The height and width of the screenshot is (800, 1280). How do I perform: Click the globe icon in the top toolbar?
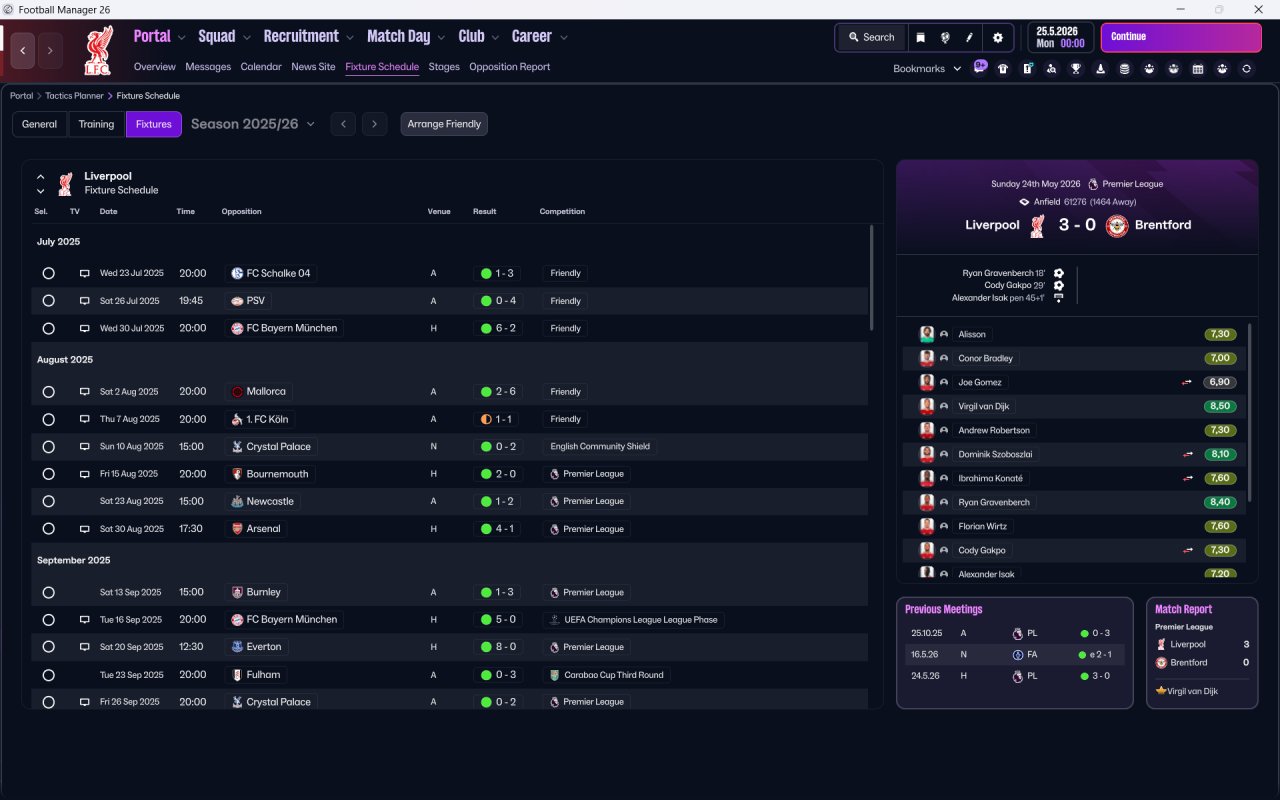pyautogui.click(x=945, y=38)
